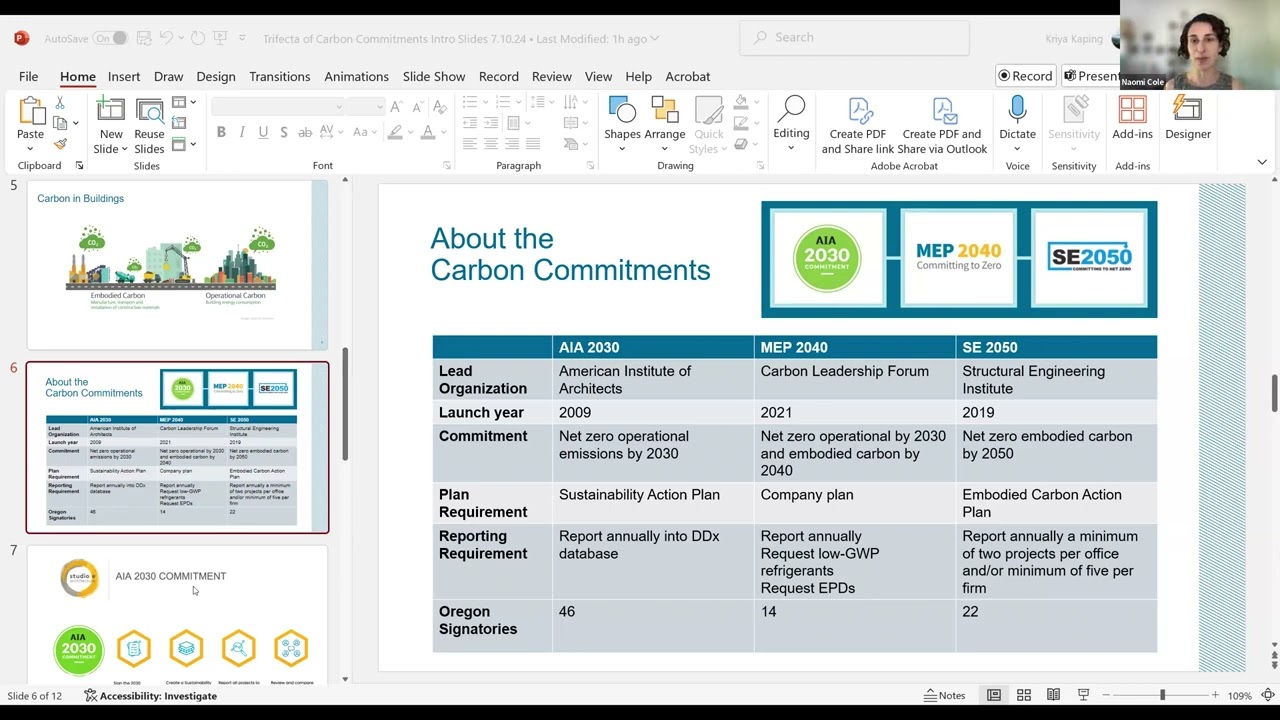Image resolution: width=1280 pixels, height=720 pixels.
Task: Open the Shapes gallery icon
Action: coord(622,110)
